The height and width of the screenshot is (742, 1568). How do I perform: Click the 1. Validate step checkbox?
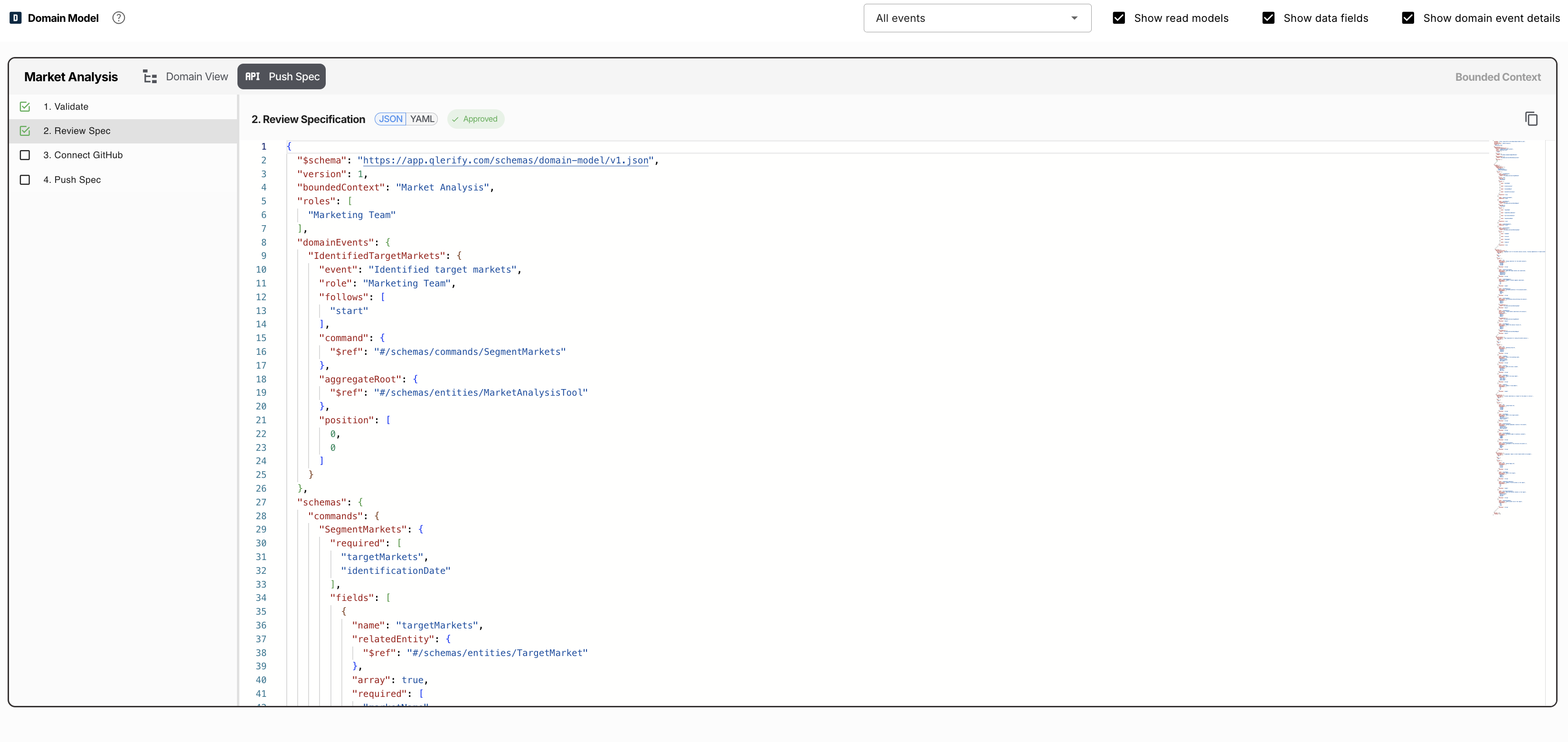(25, 106)
